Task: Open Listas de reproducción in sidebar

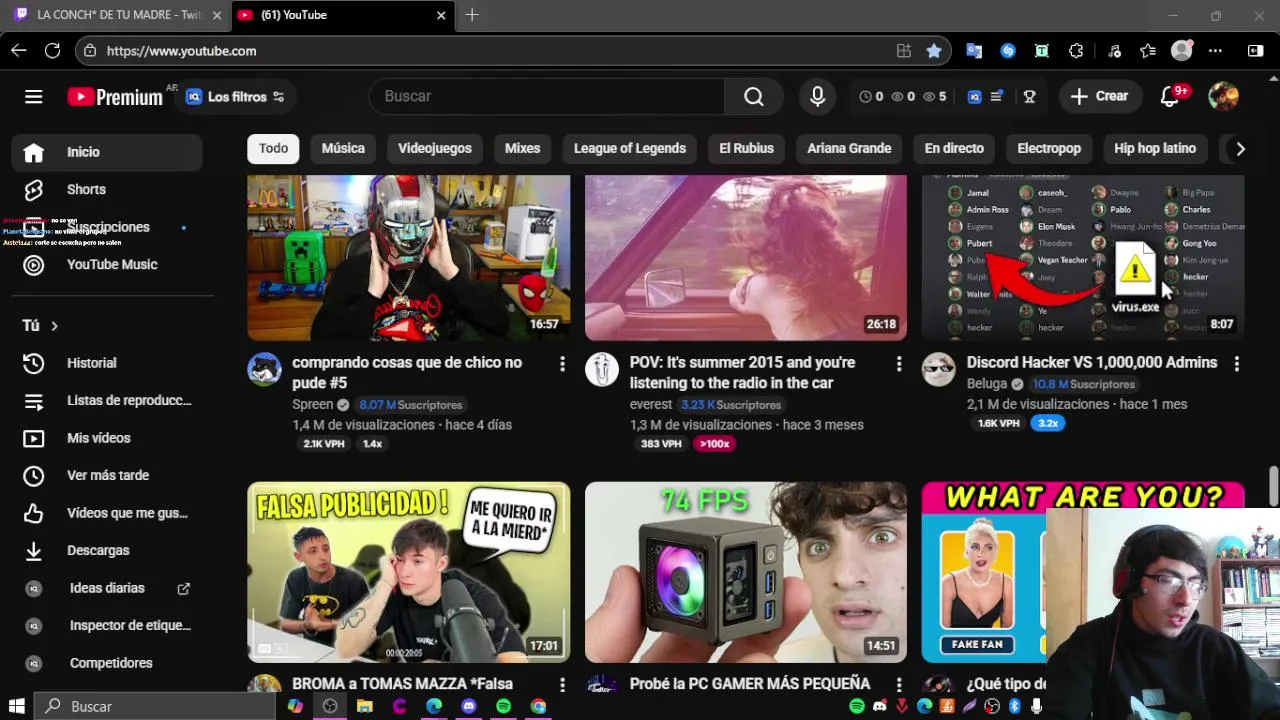Action: coord(107,401)
